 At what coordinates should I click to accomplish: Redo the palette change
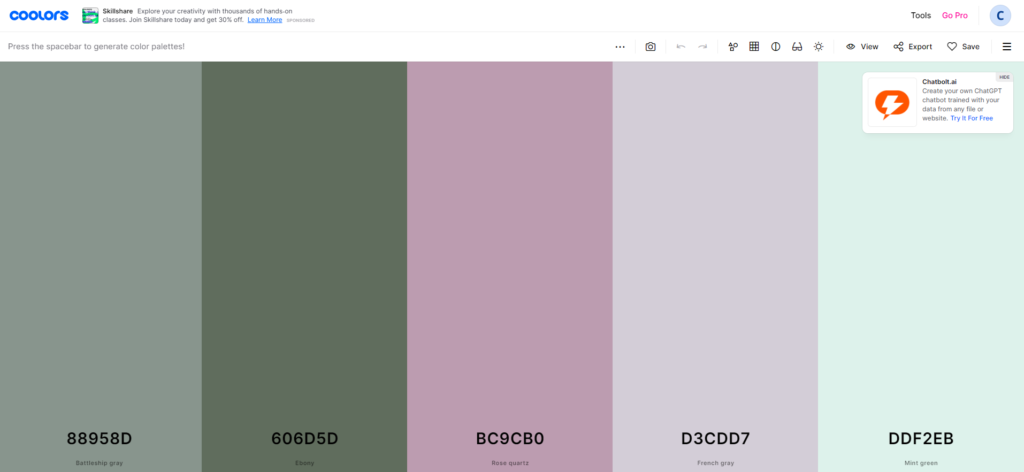tap(703, 47)
